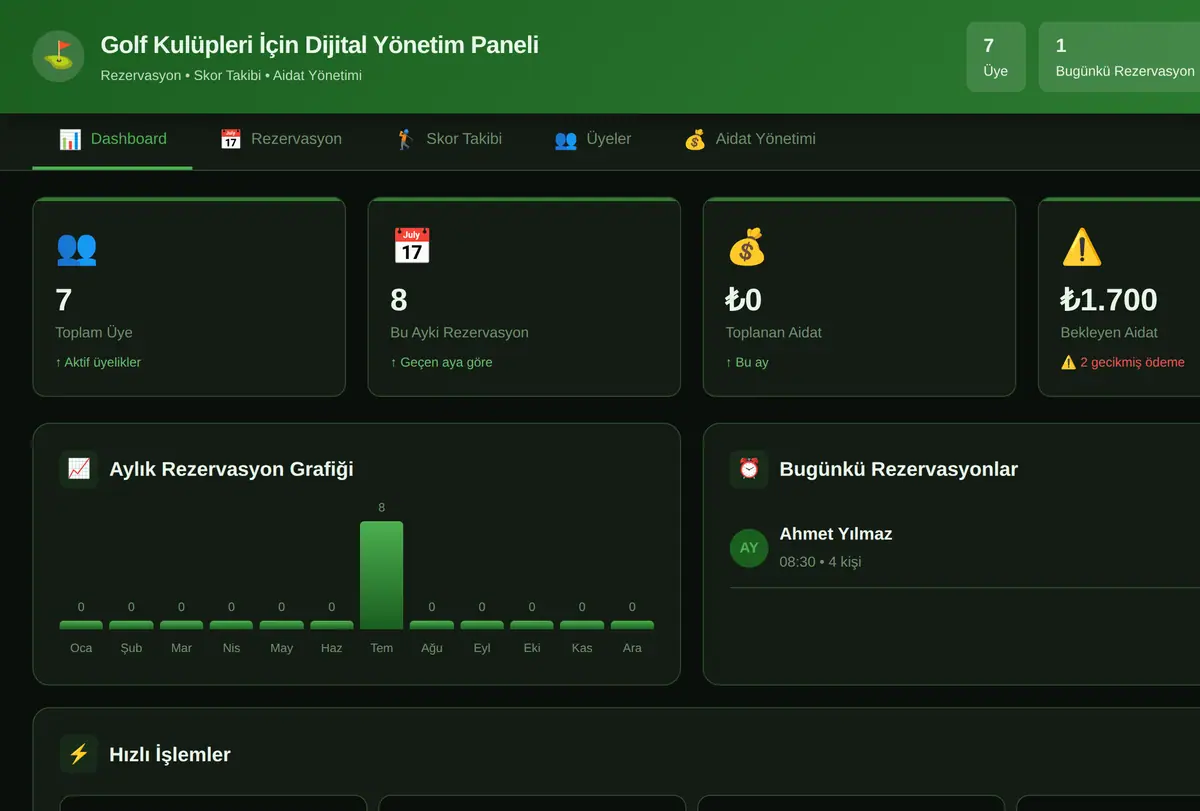Click the golfer icon beside Skor Takibi
The image size is (1200, 811).
pyautogui.click(x=405, y=139)
